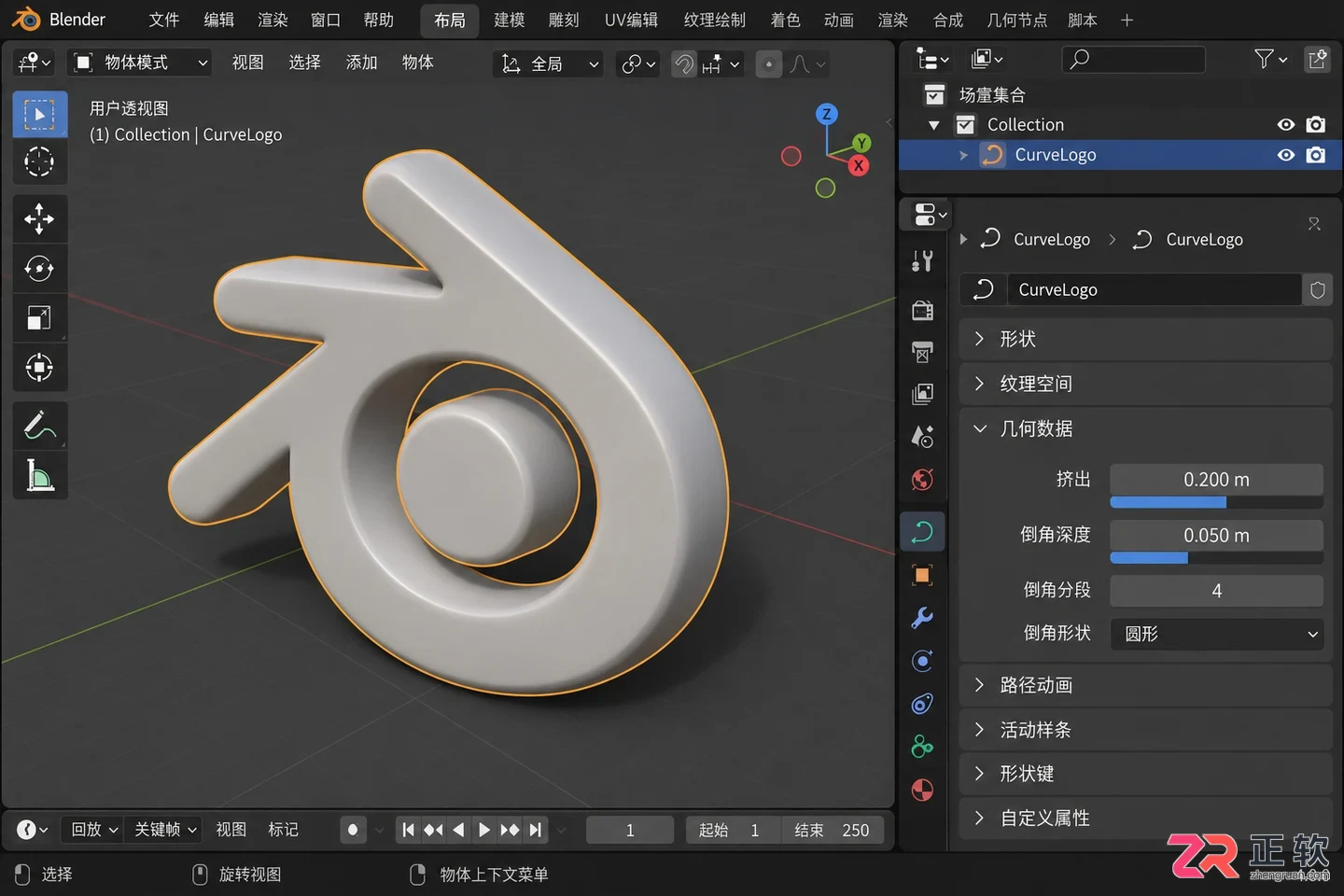
Task: Open the Render properties tab
Action: tap(922, 310)
